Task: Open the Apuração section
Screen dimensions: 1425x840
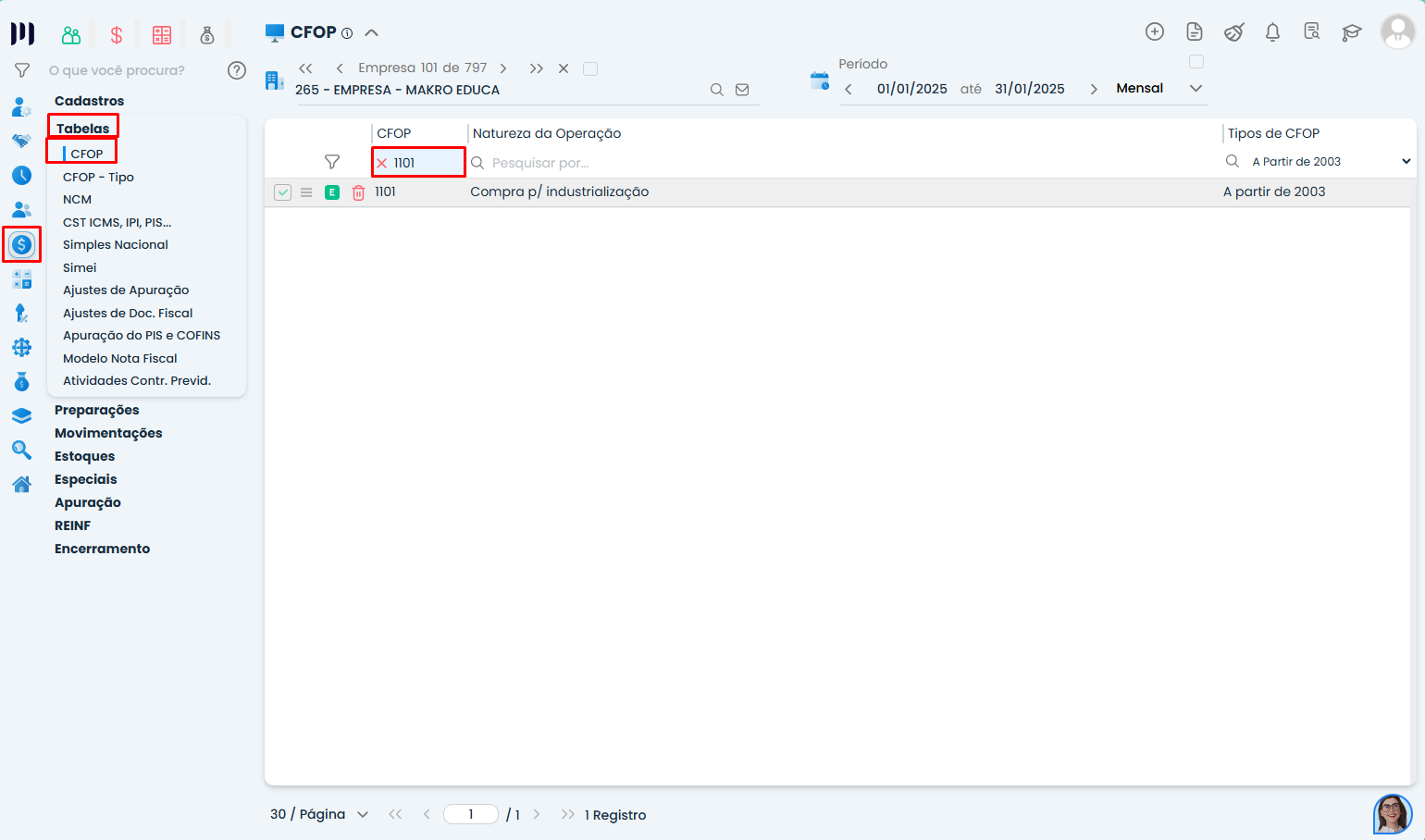Action: pyautogui.click(x=88, y=502)
